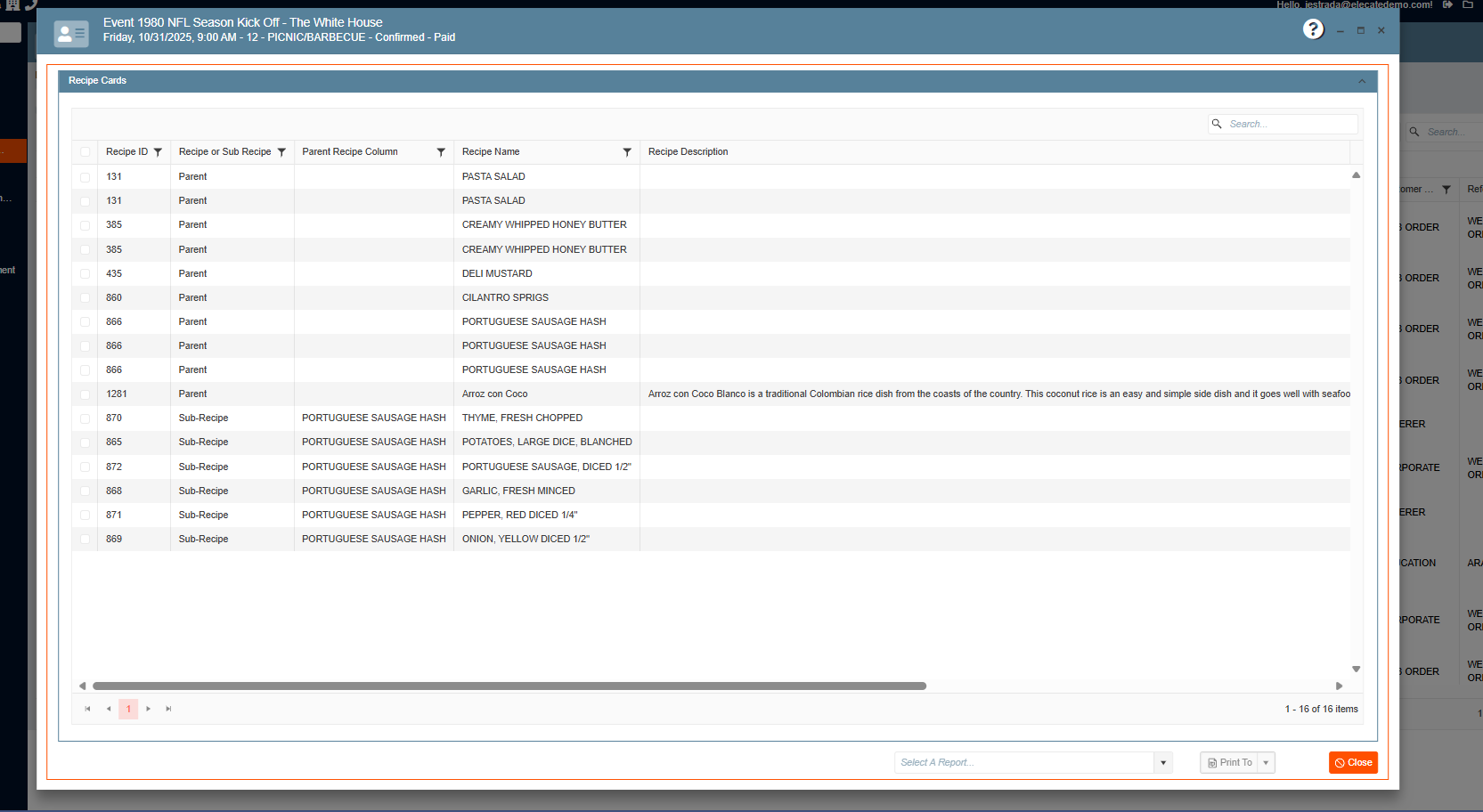Image resolution: width=1483 pixels, height=812 pixels.
Task: Expand the Print To dropdown arrow
Action: pyautogui.click(x=1266, y=762)
